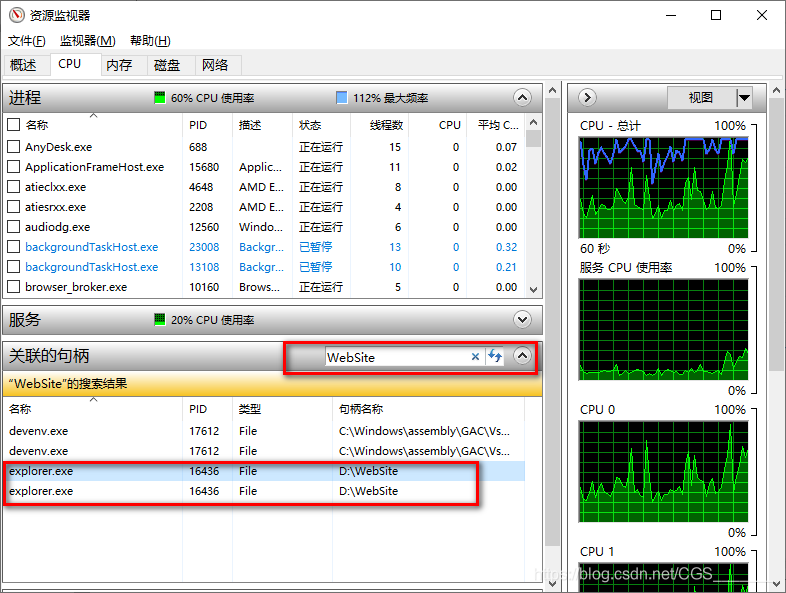Check the AnyDesk.exe process checkbox

tap(14, 146)
